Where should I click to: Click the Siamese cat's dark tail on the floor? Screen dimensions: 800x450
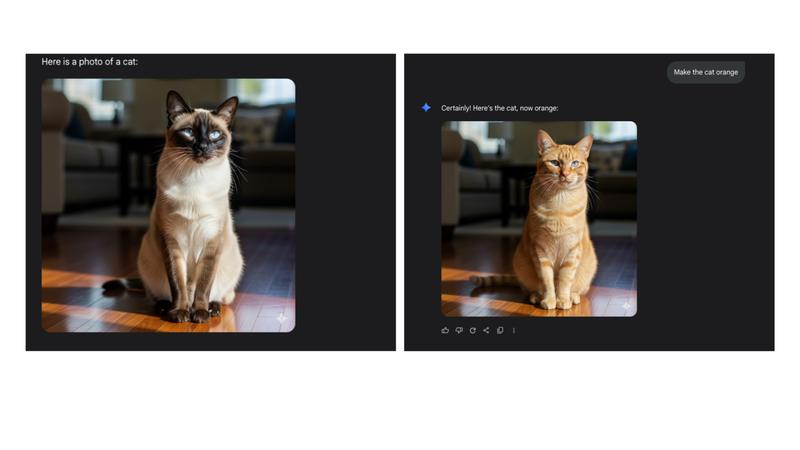coord(122,285)
